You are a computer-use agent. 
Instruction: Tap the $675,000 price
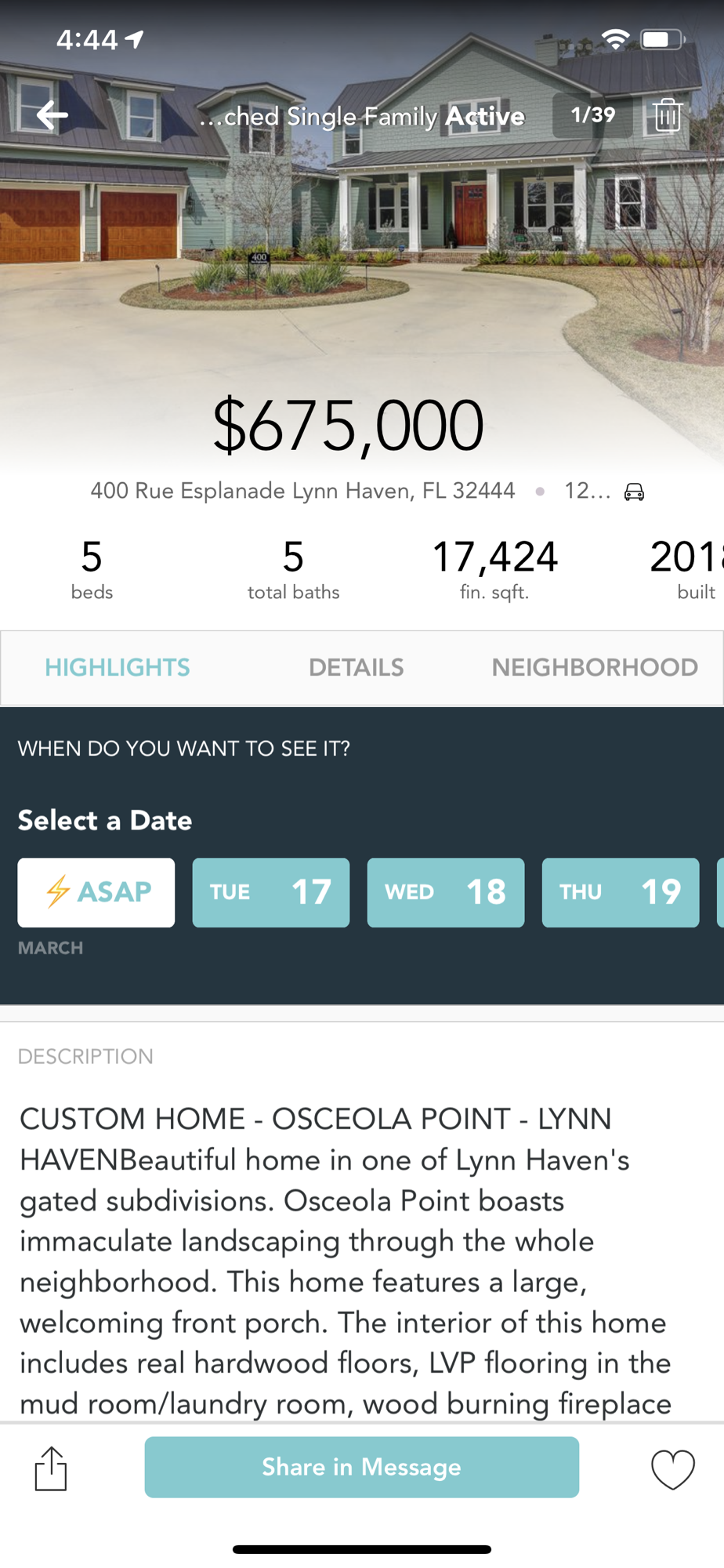click(x=348, y=425)
